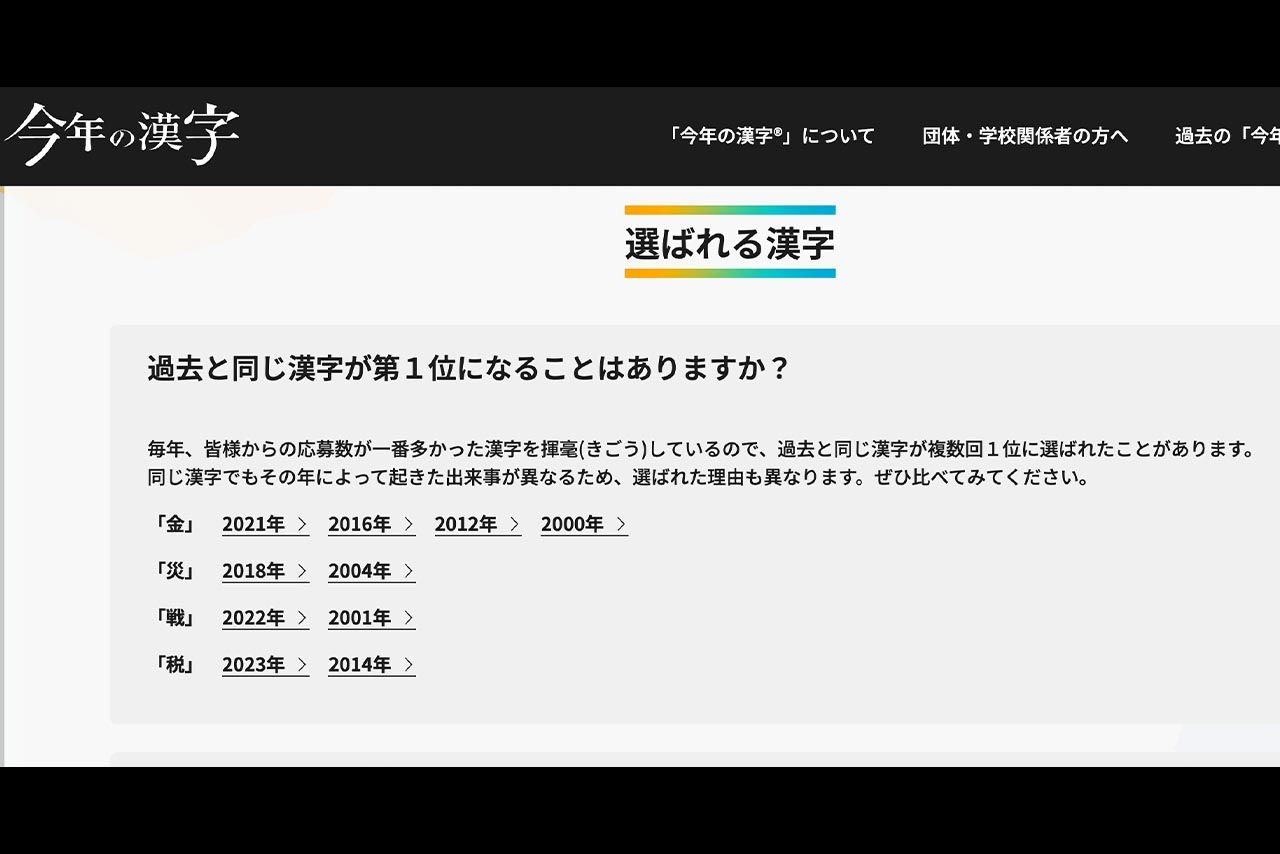Click the arrow icon beside 2022年 under 「戦」
Image resolution: width=1280 pixels, height=854 pixels.
(303, 618)
